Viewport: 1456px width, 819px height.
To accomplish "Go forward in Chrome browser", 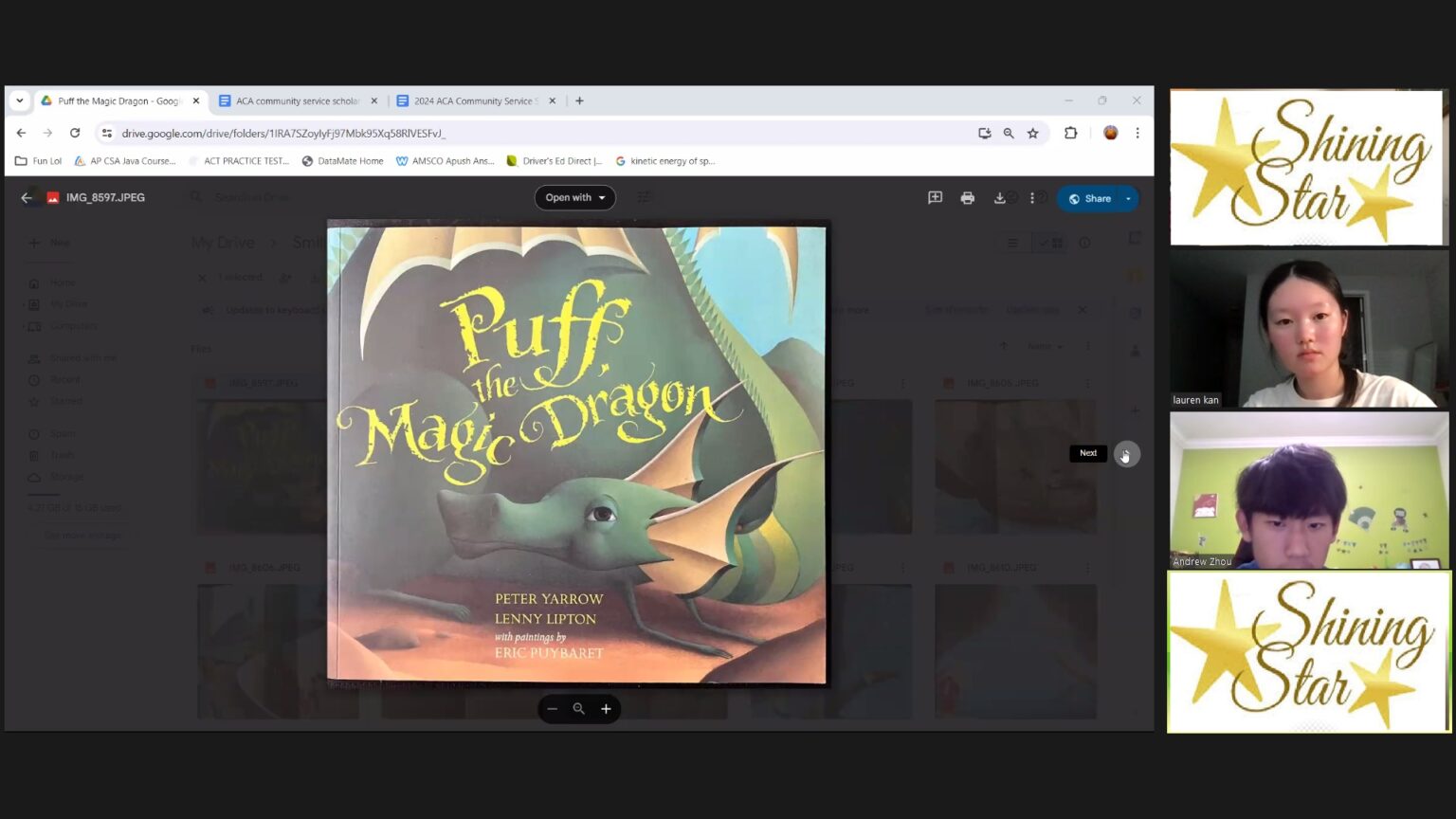I will pyautogui.click(x=47, y=133).
